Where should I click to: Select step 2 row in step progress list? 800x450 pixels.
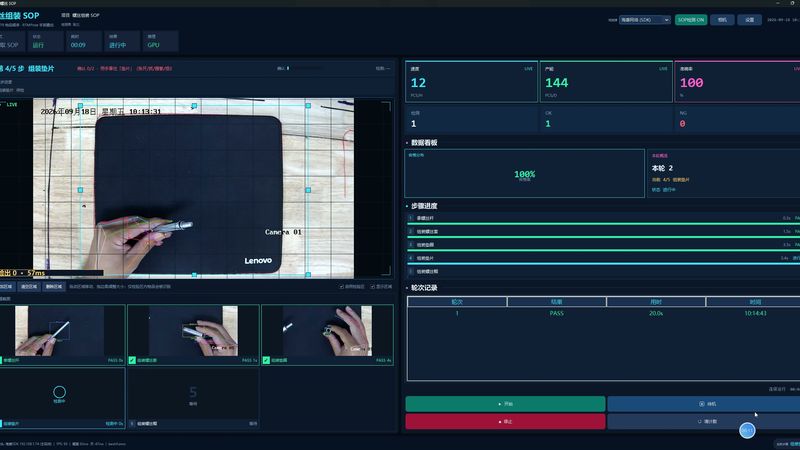tap(603, 231)
